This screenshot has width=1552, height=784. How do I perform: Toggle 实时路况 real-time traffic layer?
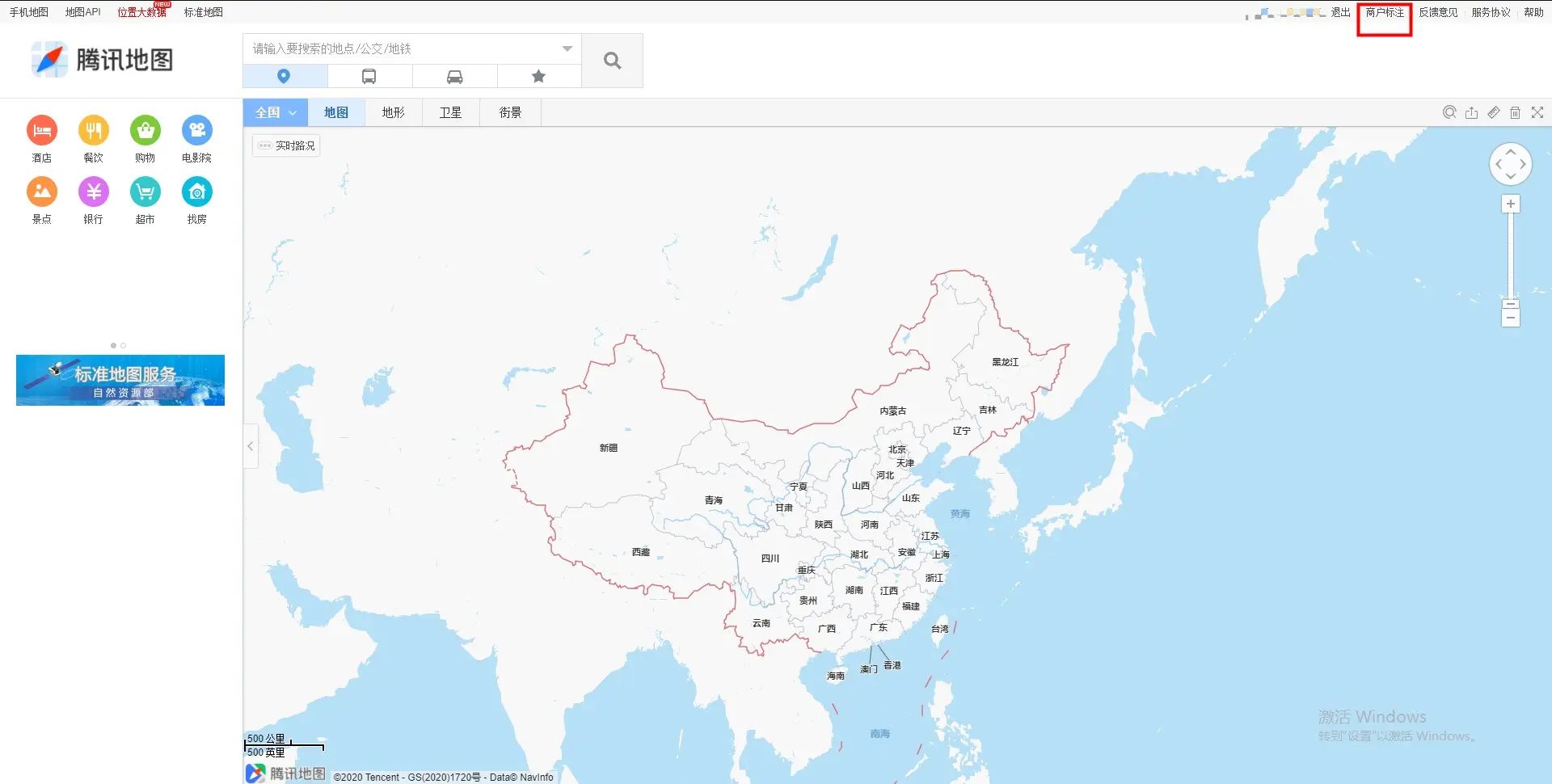pyautogui.click(x=286, y=145)
